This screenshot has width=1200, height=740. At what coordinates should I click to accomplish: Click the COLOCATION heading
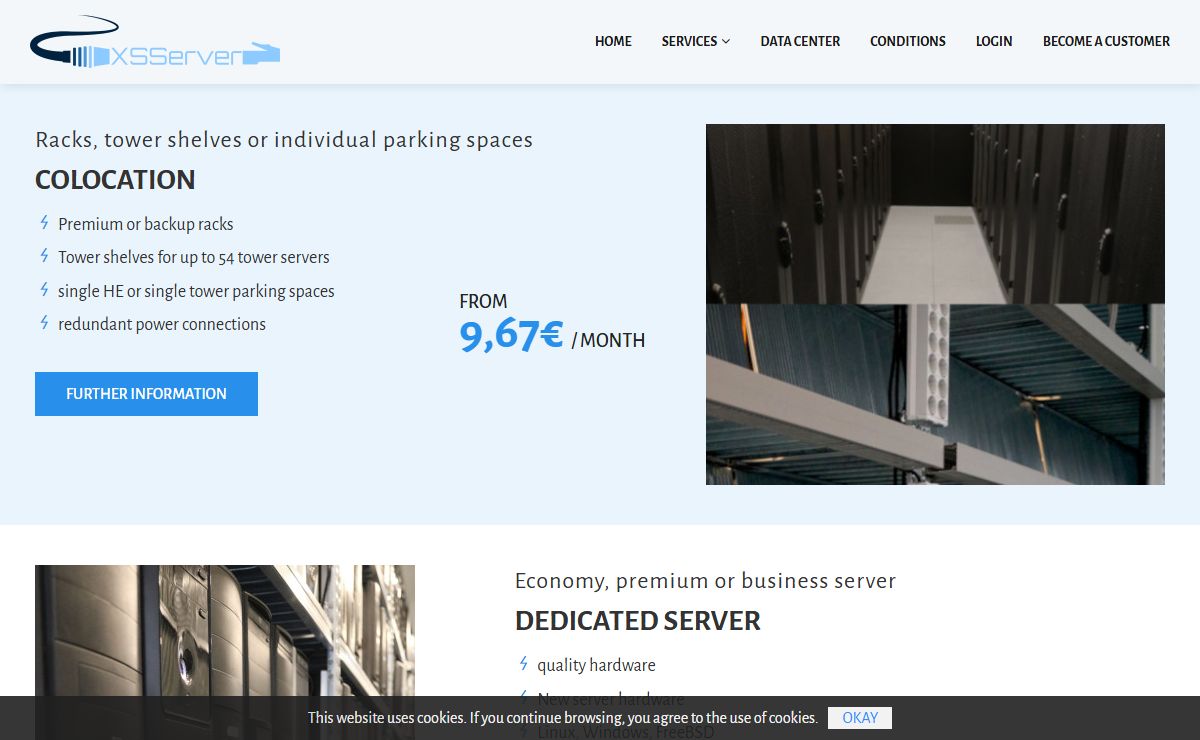115,180
